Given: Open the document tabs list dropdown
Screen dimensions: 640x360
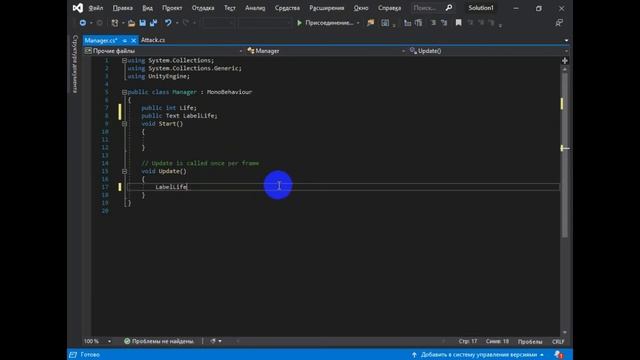Looking at the screenshot, I should tap(566, 40).
